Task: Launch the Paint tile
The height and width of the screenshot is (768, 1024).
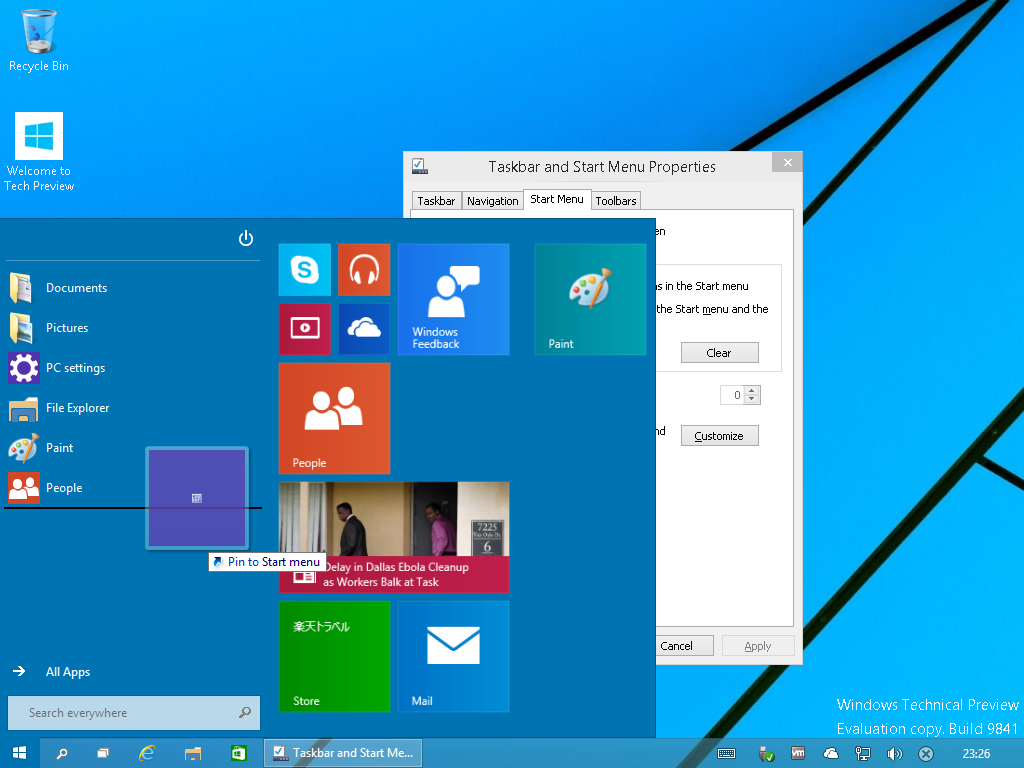Action: coord(590,299)
